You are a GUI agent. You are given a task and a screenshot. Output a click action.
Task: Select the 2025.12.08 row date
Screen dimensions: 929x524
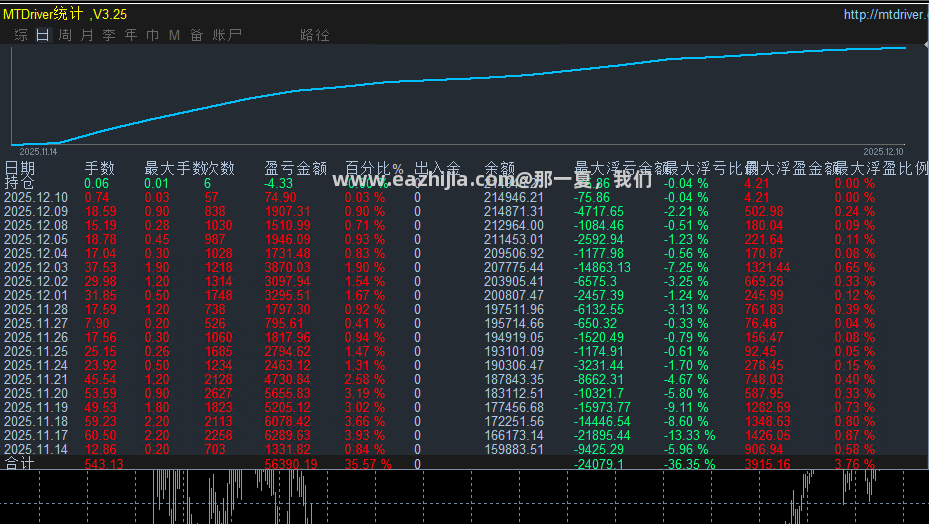(x=36, y=225)
